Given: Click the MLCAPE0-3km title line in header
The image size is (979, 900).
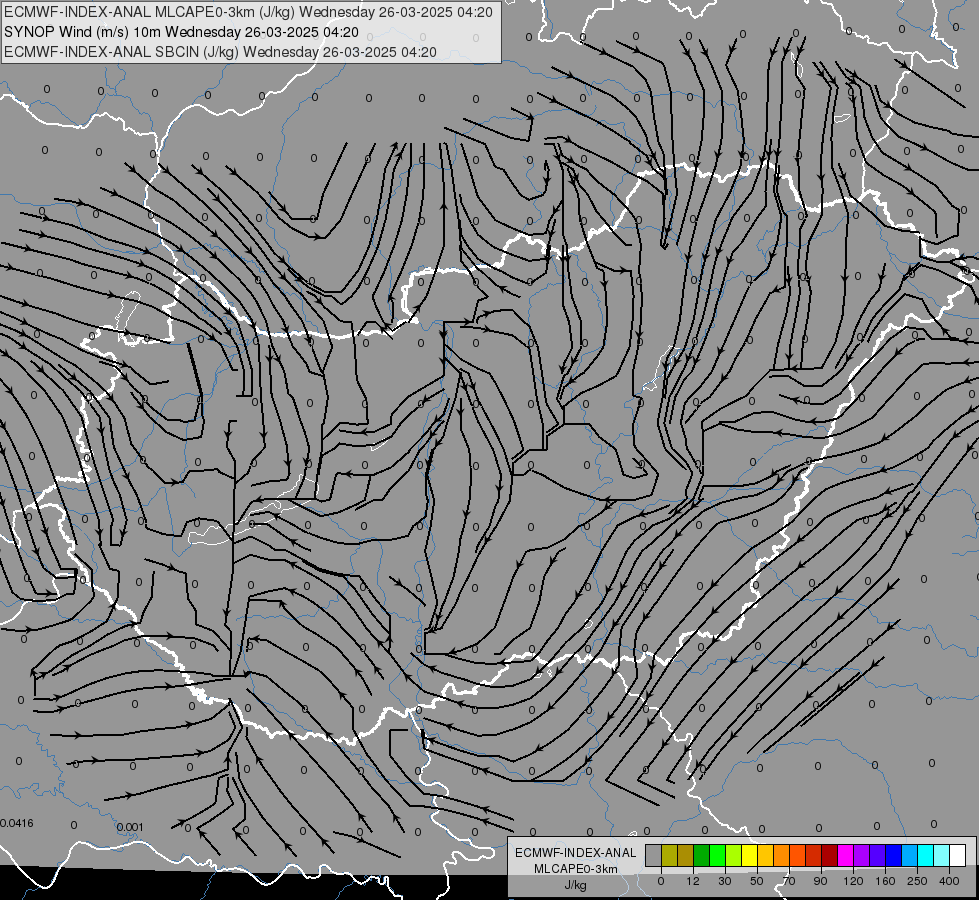Looking at the screenshot, I should [x=248, y=12].
